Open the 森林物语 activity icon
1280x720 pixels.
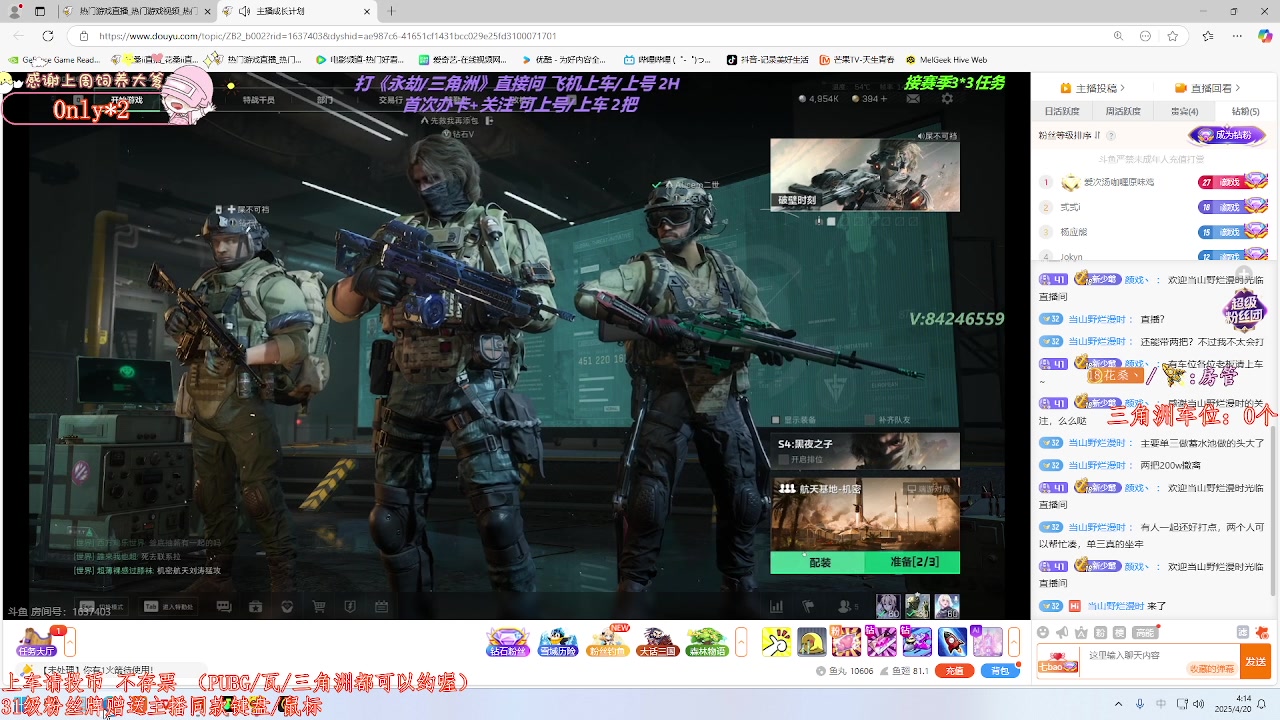pyautogui.click(x=707, y=642)
